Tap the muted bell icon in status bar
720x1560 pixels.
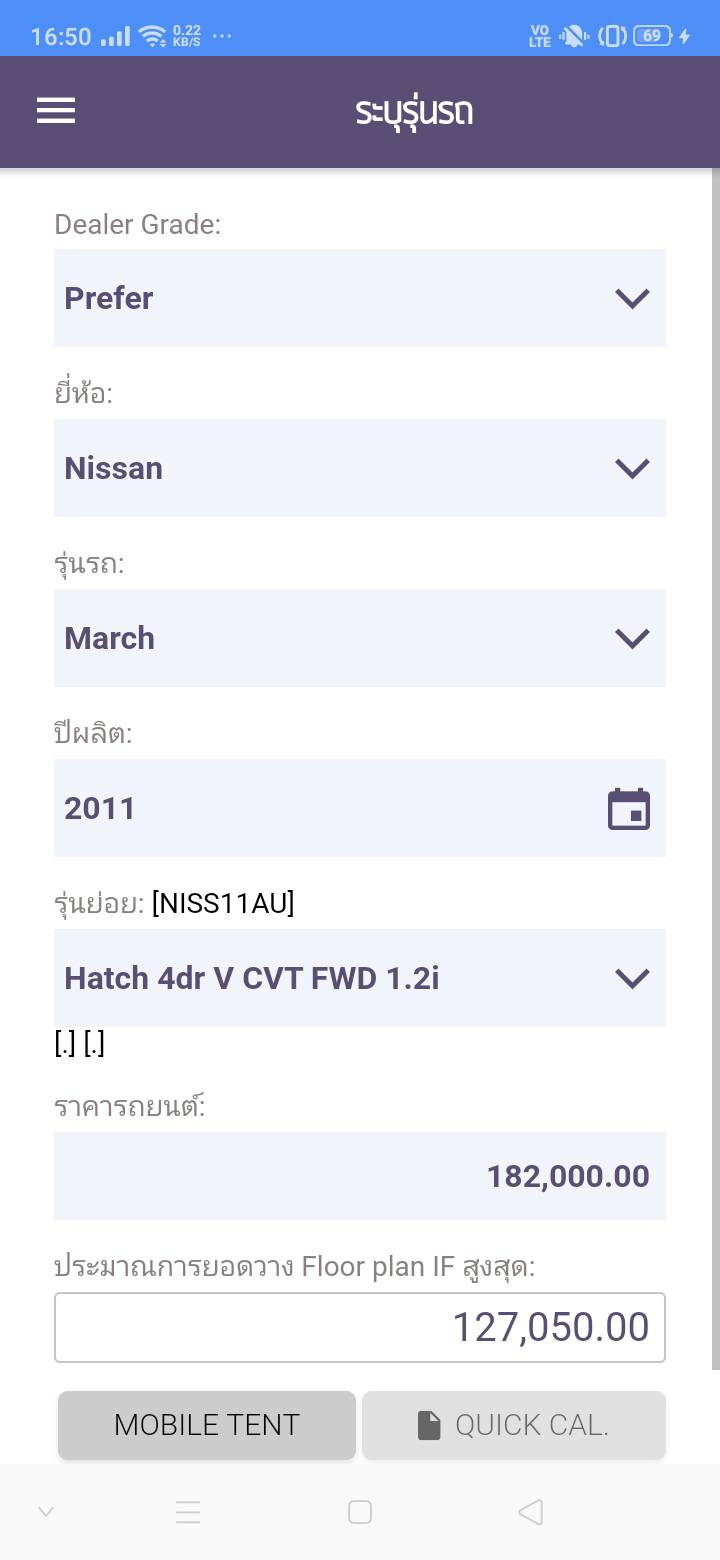pyautogui.click(x=574, y=37)
